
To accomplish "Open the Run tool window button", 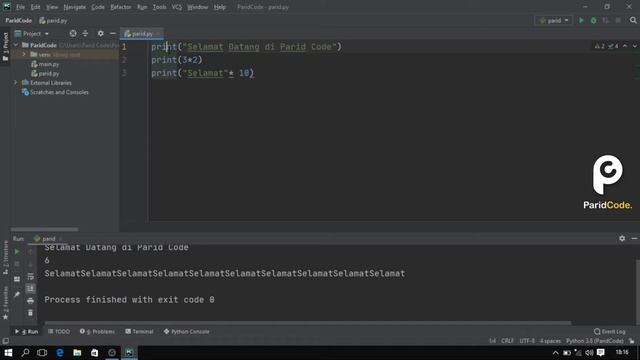I will (27, 331).
